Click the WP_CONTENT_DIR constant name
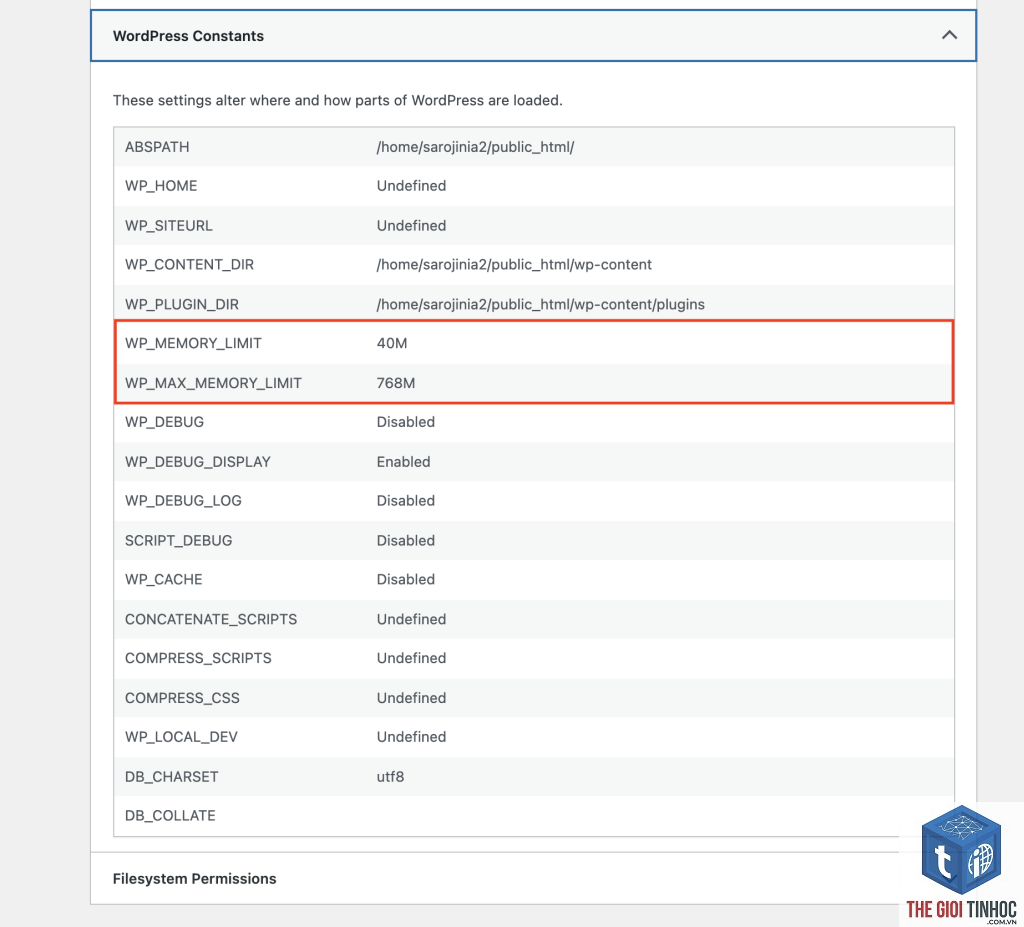The height and width of the screenshot is (927, 1024). pos(189,265)
